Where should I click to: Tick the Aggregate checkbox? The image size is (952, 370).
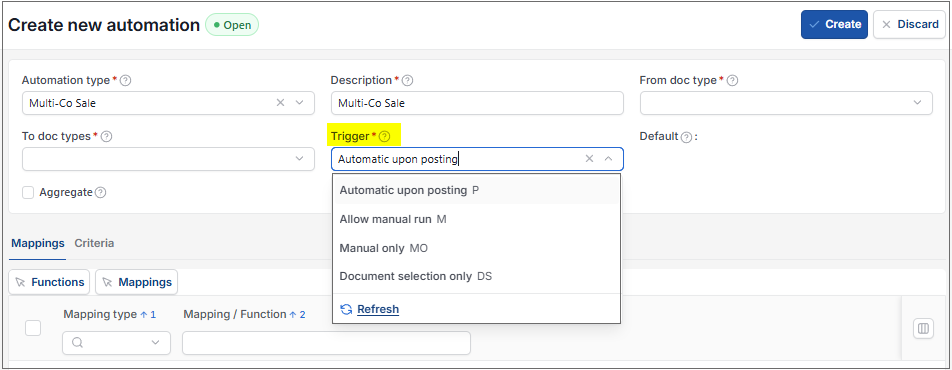click(28, 193)
